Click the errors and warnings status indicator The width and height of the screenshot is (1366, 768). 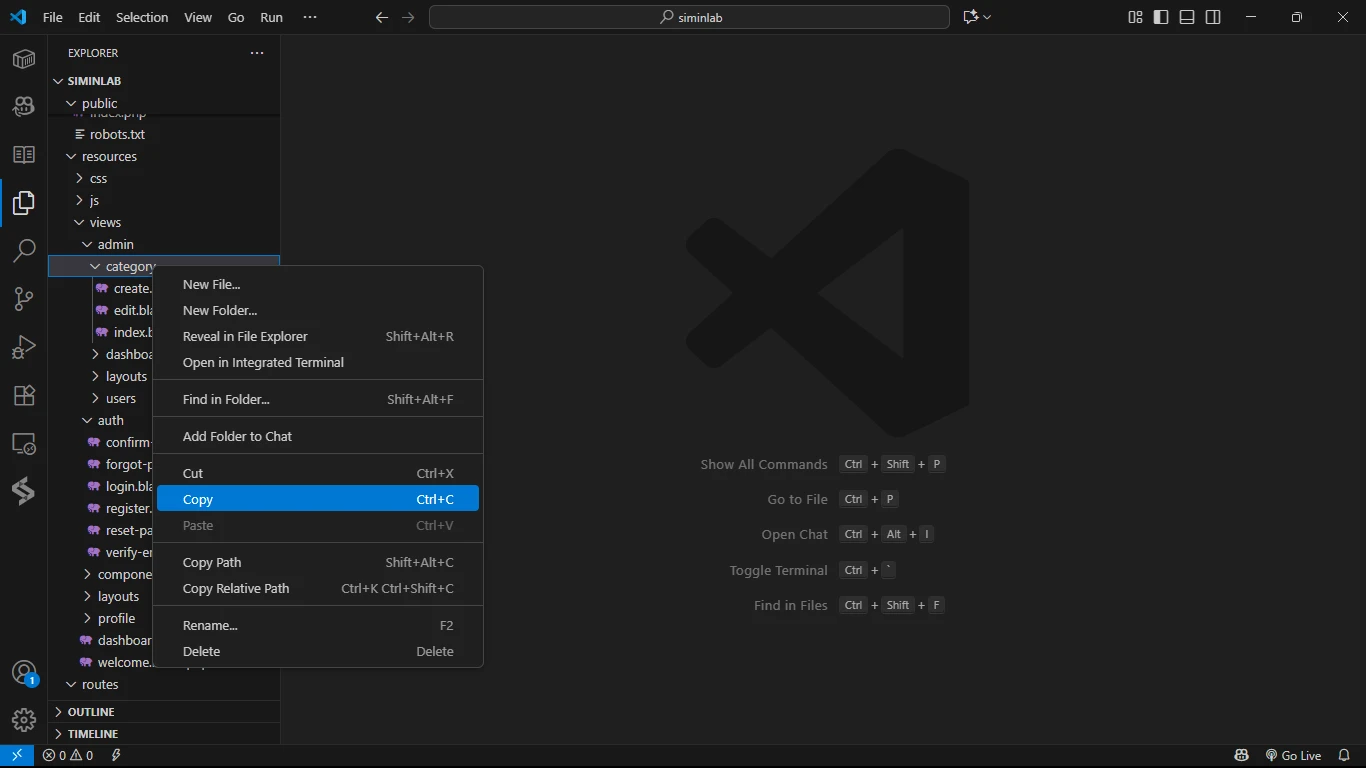[68, 756]
